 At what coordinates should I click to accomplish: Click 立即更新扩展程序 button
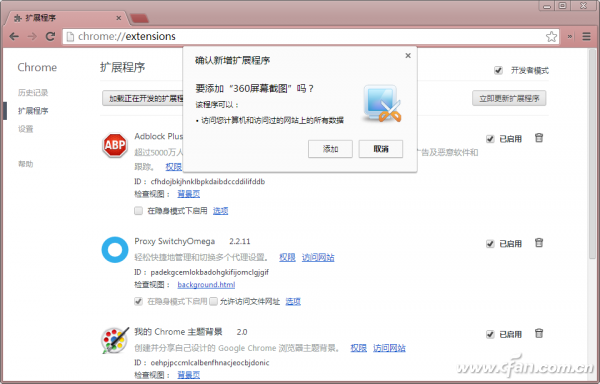tap(509, 98)
